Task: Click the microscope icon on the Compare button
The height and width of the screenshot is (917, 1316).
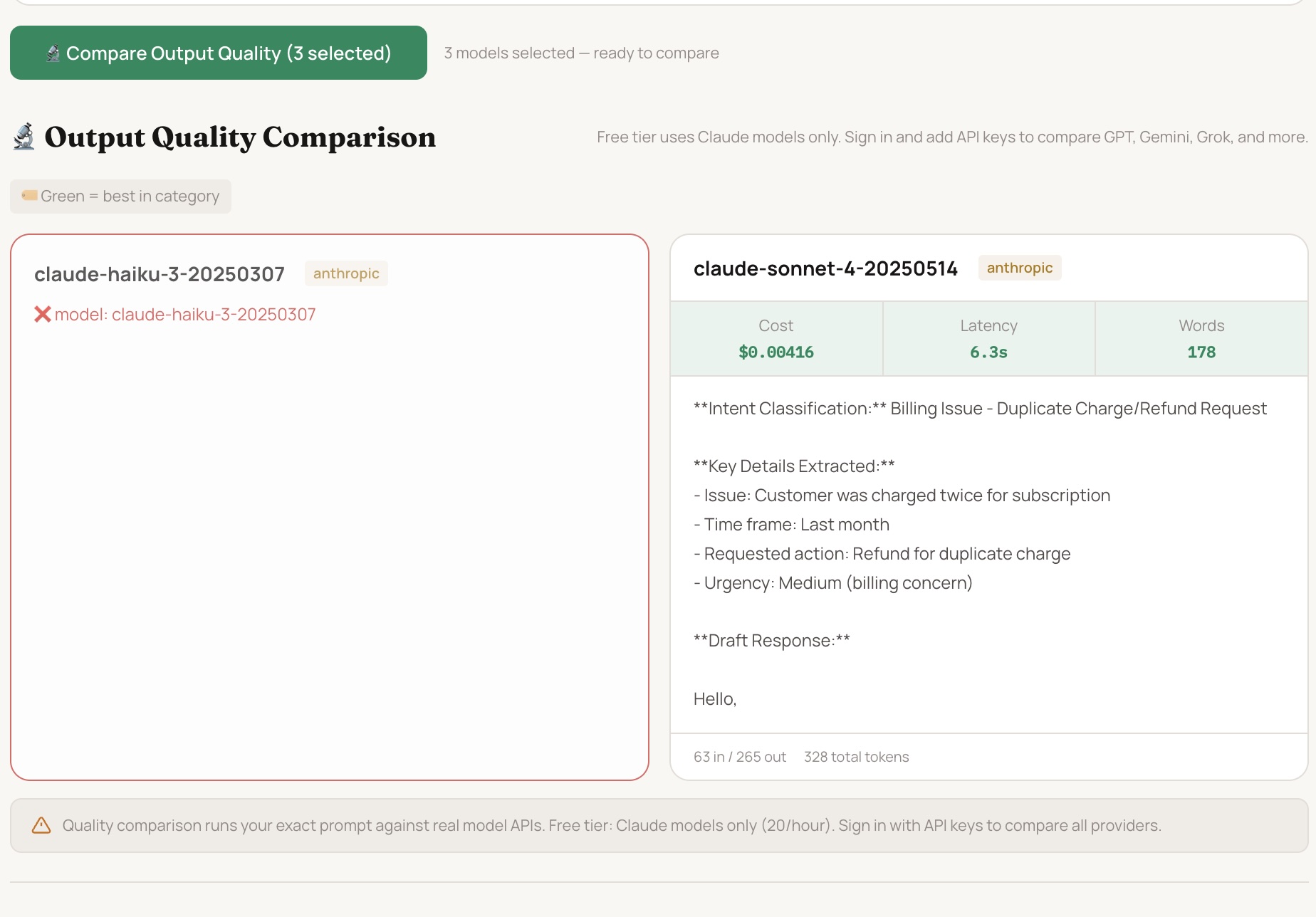Action: click(x=53, y=52)
